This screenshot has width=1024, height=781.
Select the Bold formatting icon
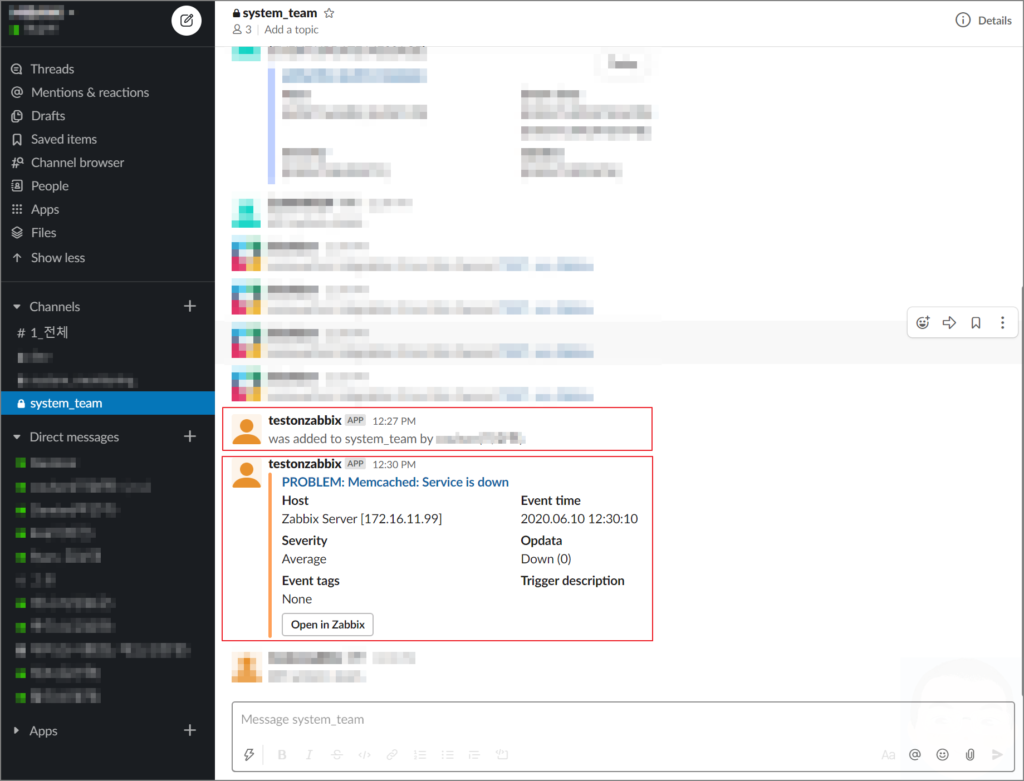pos(281,755)
